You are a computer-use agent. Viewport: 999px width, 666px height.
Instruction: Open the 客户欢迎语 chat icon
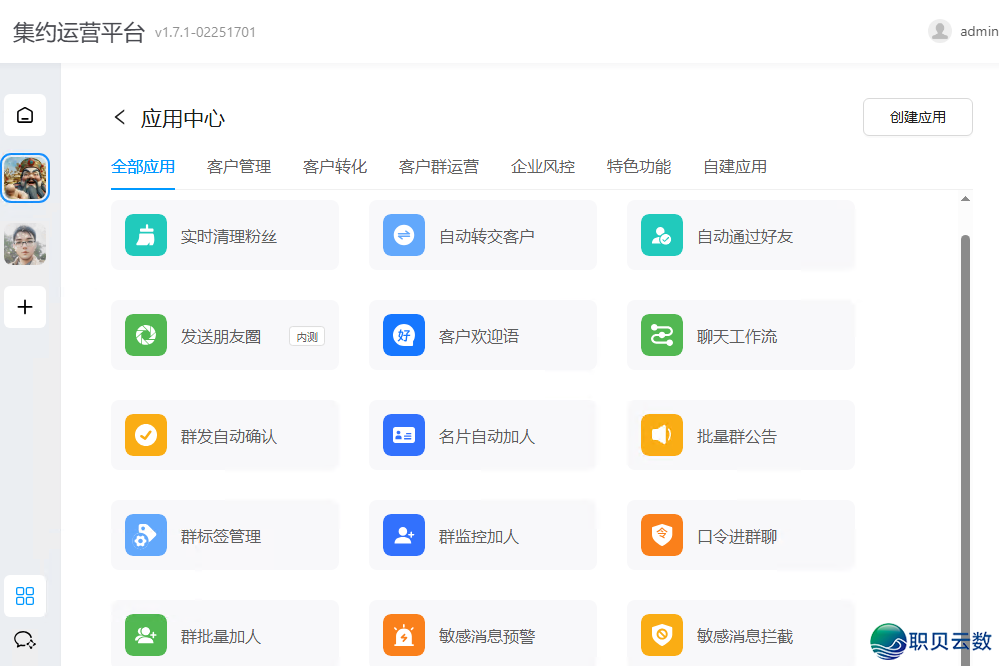(404, 336)
